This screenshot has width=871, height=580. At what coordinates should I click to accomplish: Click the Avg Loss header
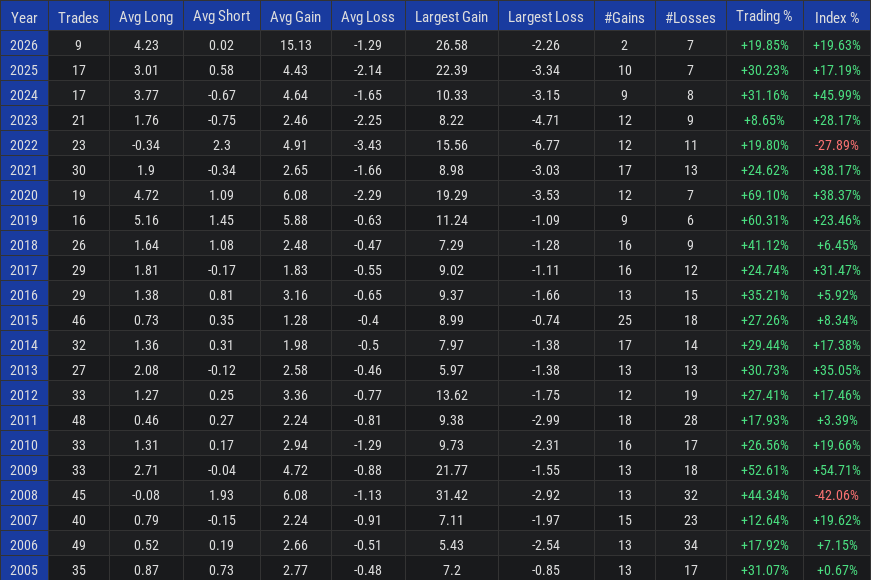[368, 17]
